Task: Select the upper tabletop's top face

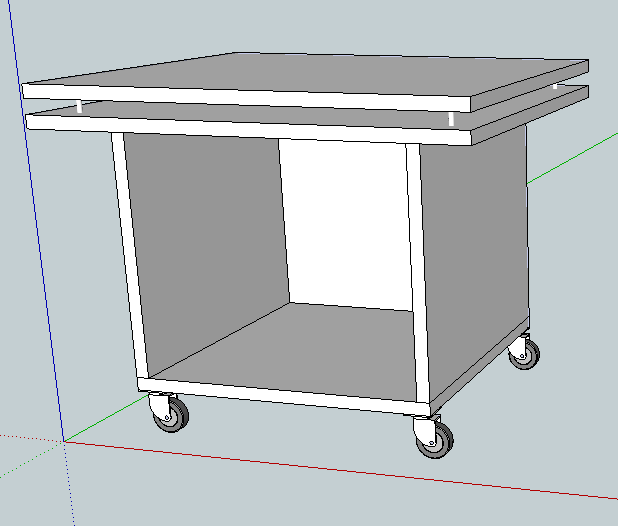Action: pos(307,74)
